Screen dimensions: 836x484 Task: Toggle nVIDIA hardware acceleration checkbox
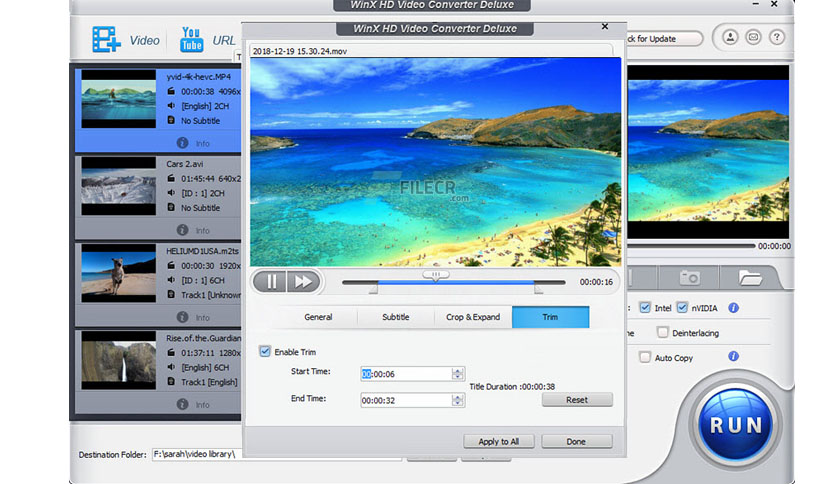pyautogui.click(x=682, y=308)
